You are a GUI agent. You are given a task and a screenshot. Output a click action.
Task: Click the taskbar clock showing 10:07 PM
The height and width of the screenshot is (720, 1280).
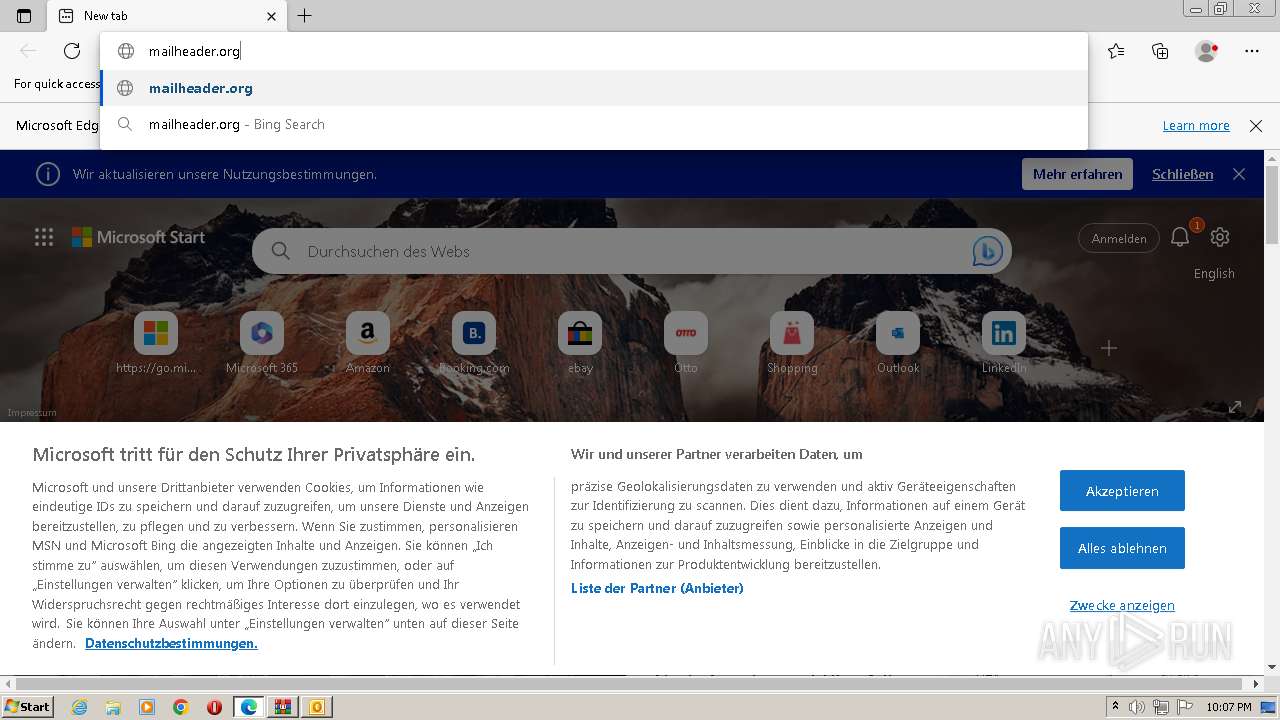click(1229, 707)
